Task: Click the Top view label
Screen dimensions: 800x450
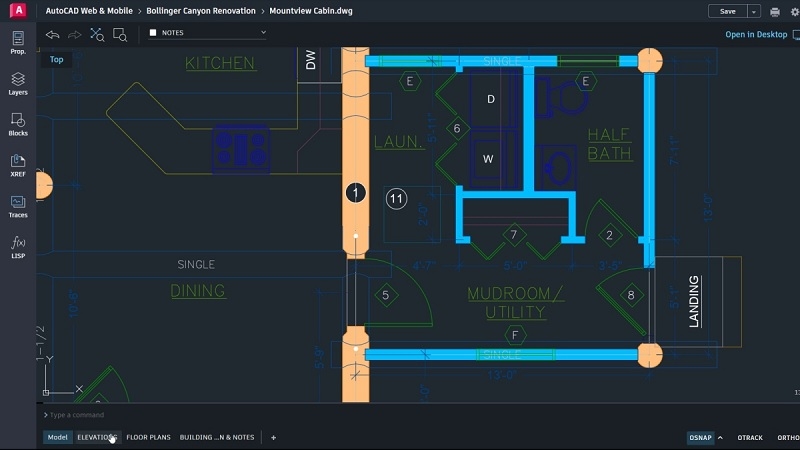Action: coord(56,59)
